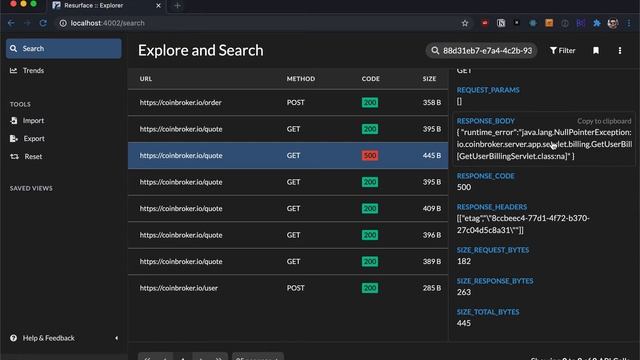Click the NullPointerException response body text
Viewport: 640px width, 360px height.
coord(544,144)
